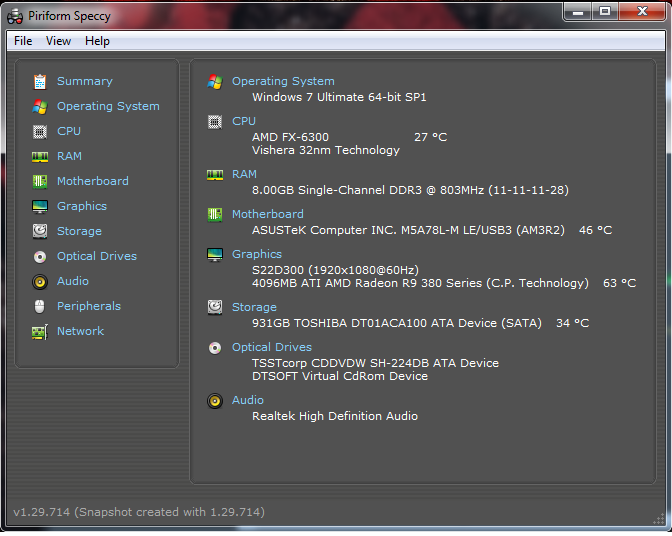Image resolution: width=672 pixels, height=536 pixels.
Task: Click the Summary clipboard icon in sidebar
Action: 40,81
